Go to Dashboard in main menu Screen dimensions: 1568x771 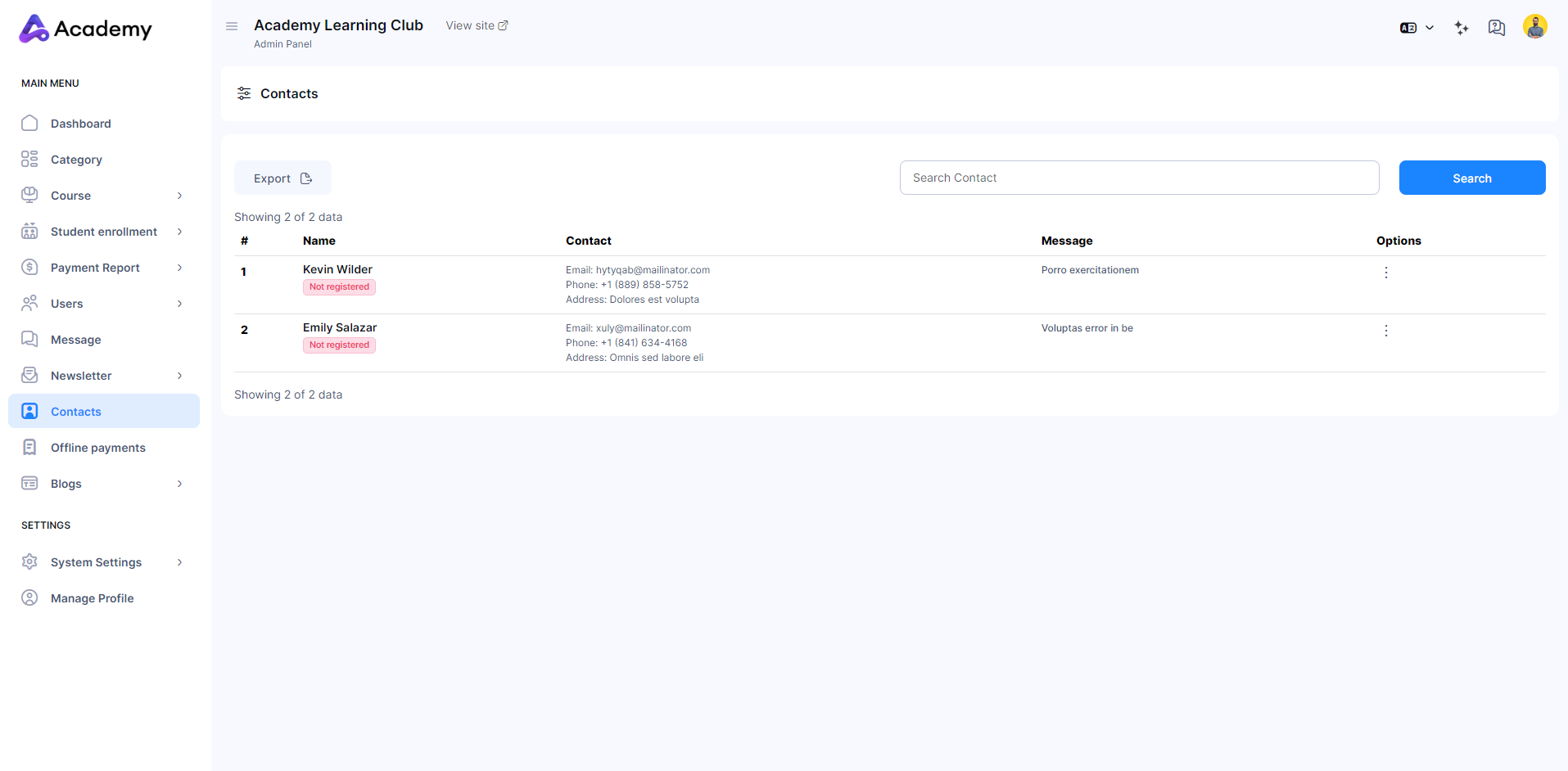[x=80, y=124]
